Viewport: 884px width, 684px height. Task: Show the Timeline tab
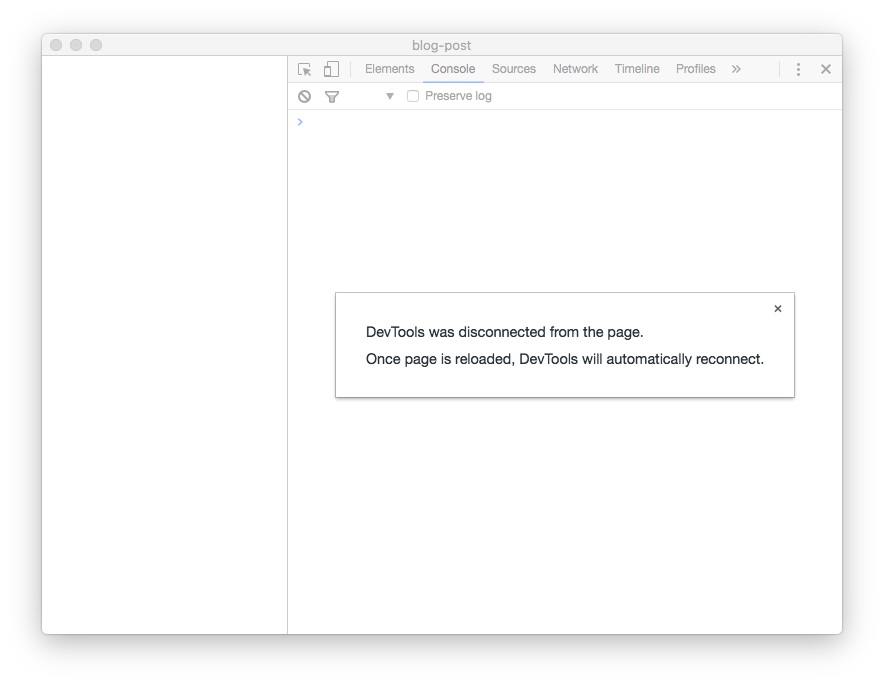point(637,69)
